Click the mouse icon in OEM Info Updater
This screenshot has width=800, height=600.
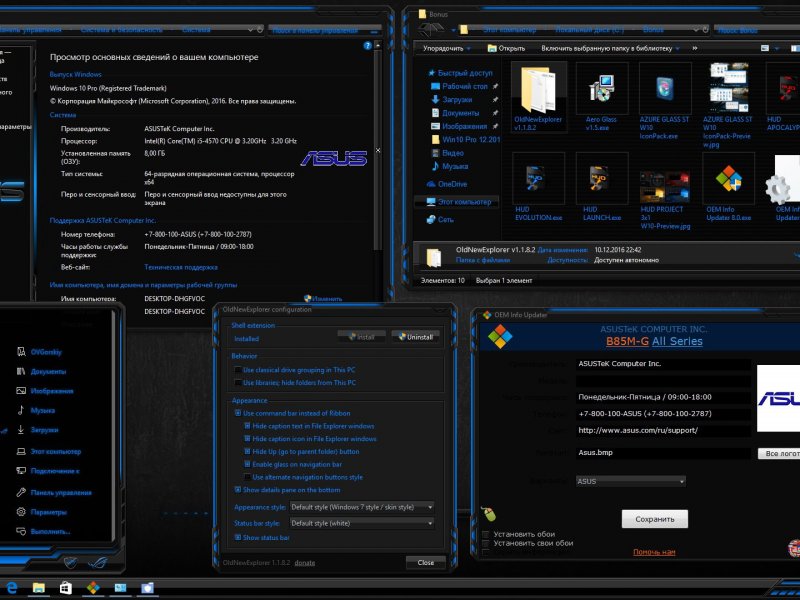coord(488,514)
